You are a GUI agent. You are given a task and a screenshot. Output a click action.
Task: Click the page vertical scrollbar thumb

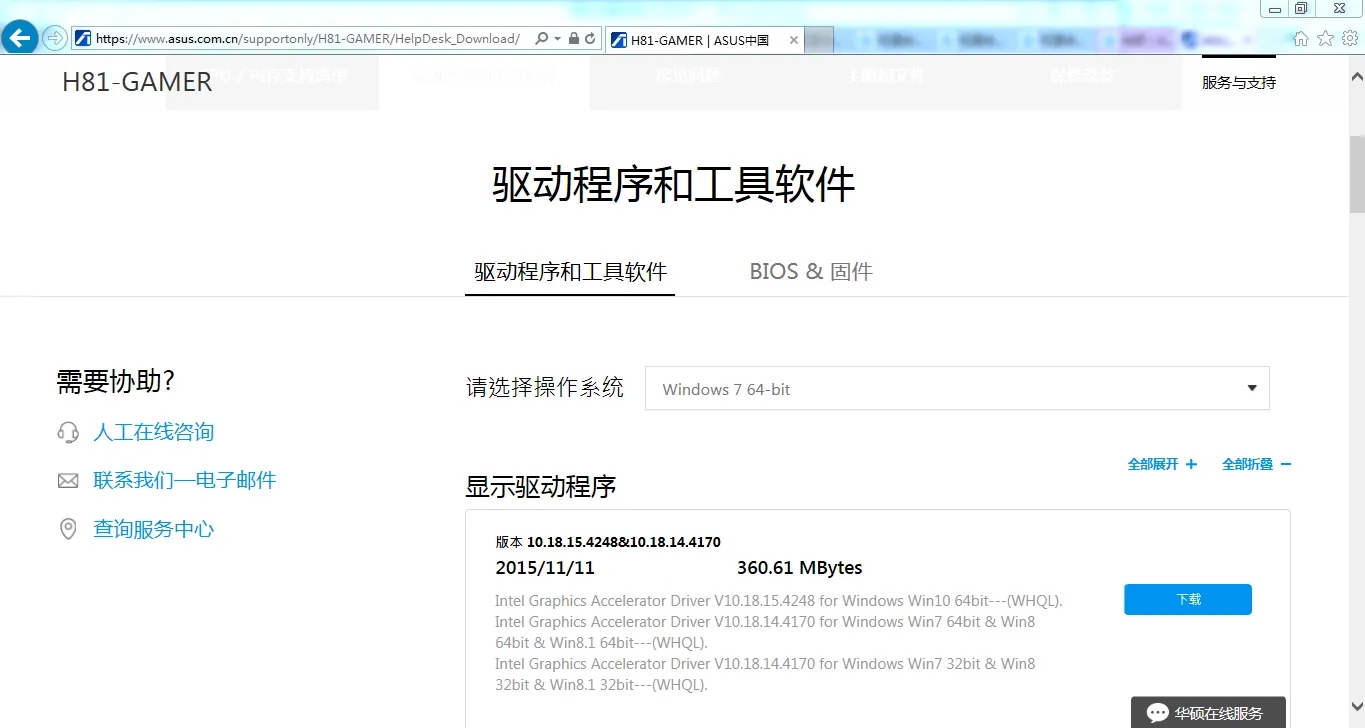pyautogui.click(x=1357, y=175)
